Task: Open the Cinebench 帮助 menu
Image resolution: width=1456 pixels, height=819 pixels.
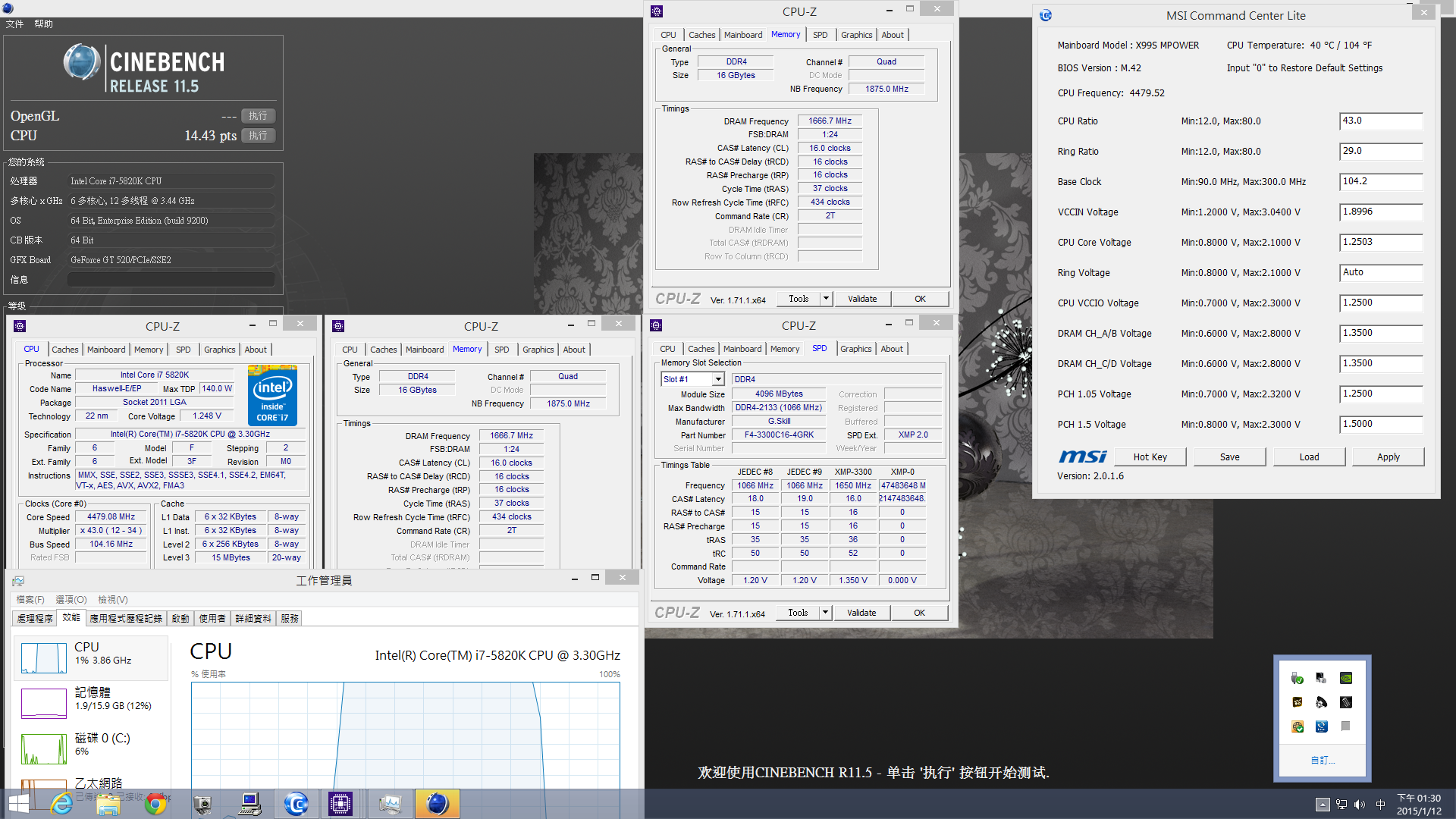Action: (43, 24)
